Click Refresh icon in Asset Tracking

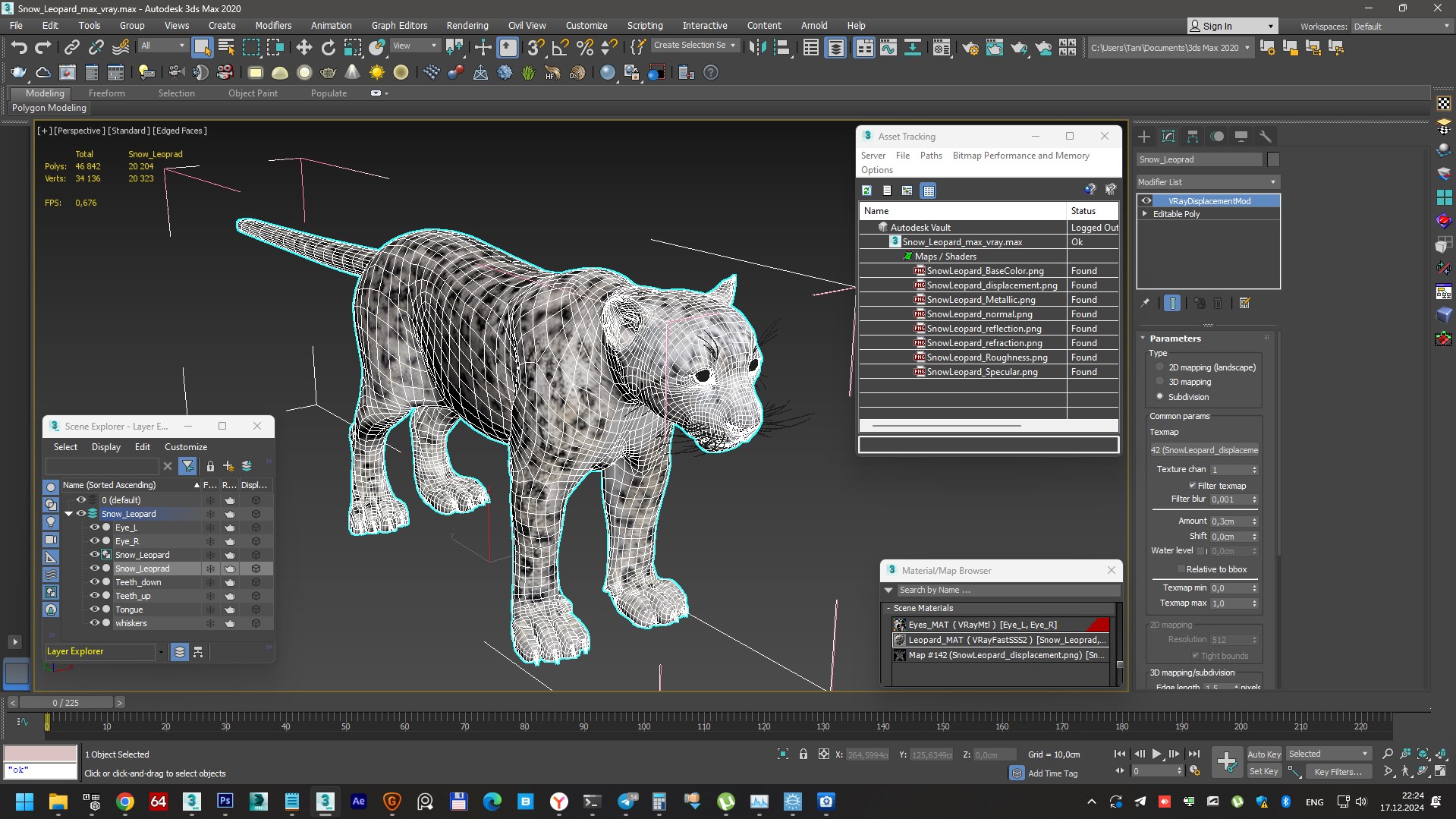[x=866, y=191]
